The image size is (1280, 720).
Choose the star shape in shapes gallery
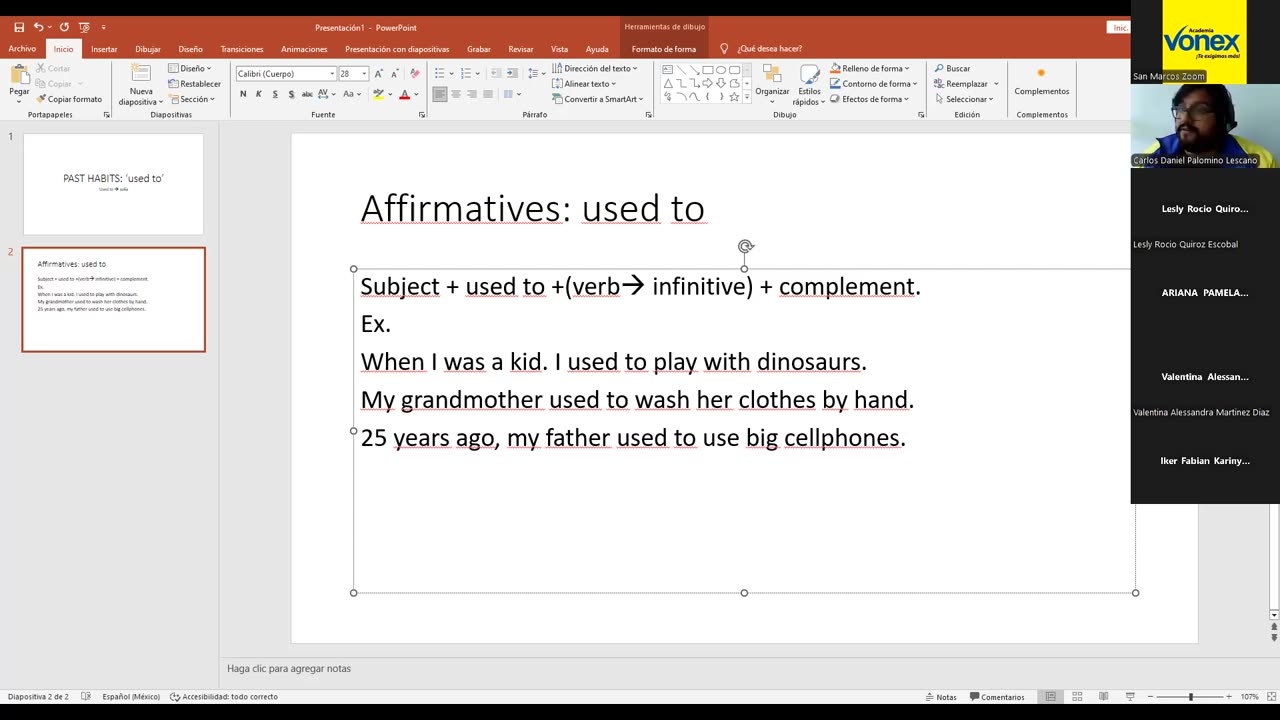(x=734, y=97)
